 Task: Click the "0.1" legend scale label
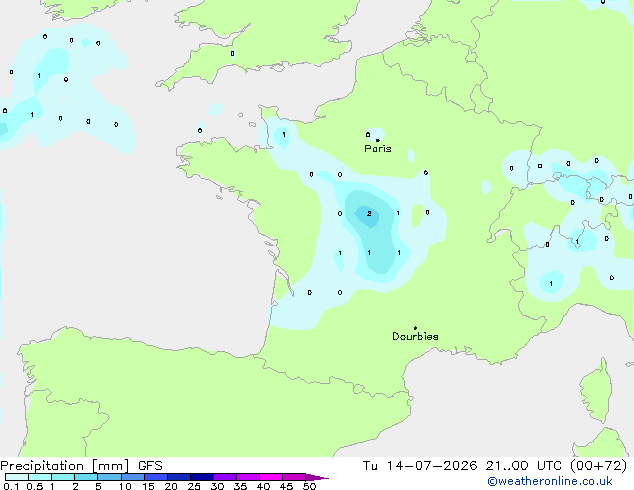11,486
